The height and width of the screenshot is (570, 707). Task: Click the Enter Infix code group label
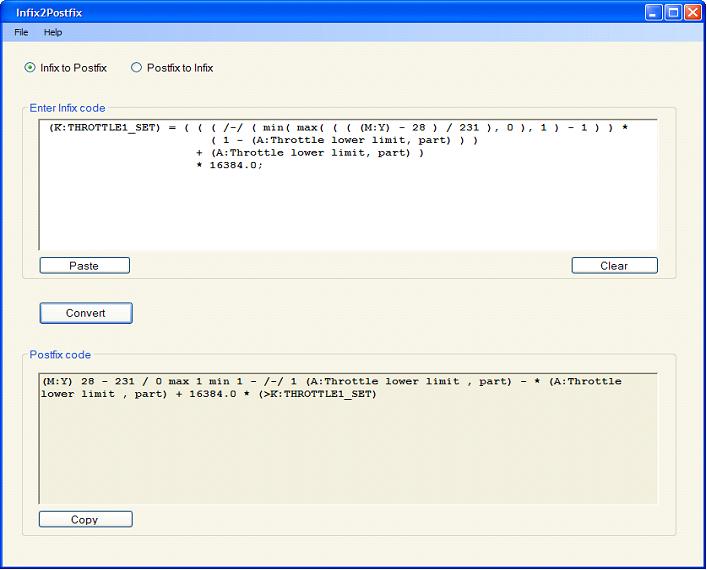(x=67, y=108)
